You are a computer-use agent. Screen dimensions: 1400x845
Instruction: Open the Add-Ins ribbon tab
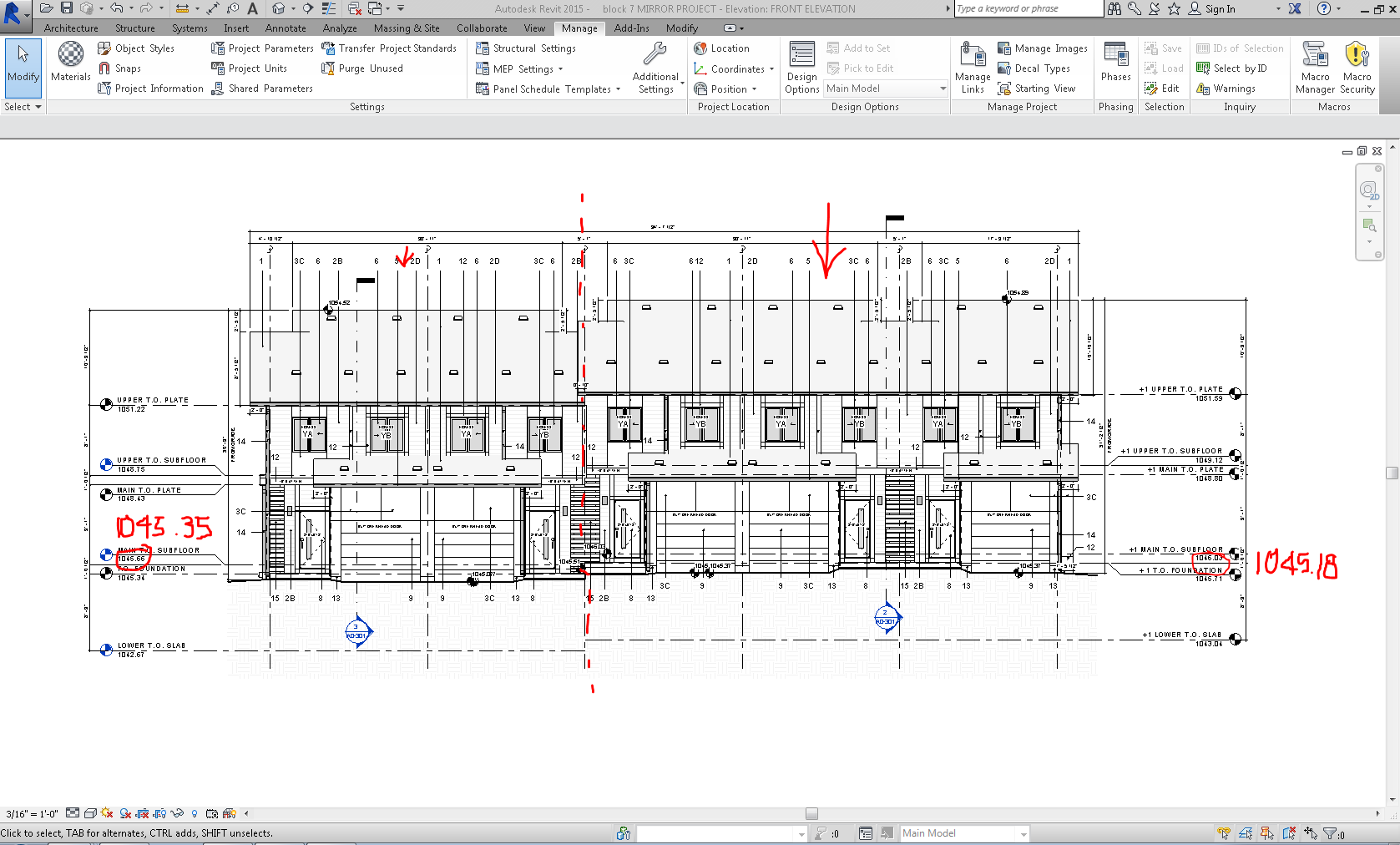[632, 28]
